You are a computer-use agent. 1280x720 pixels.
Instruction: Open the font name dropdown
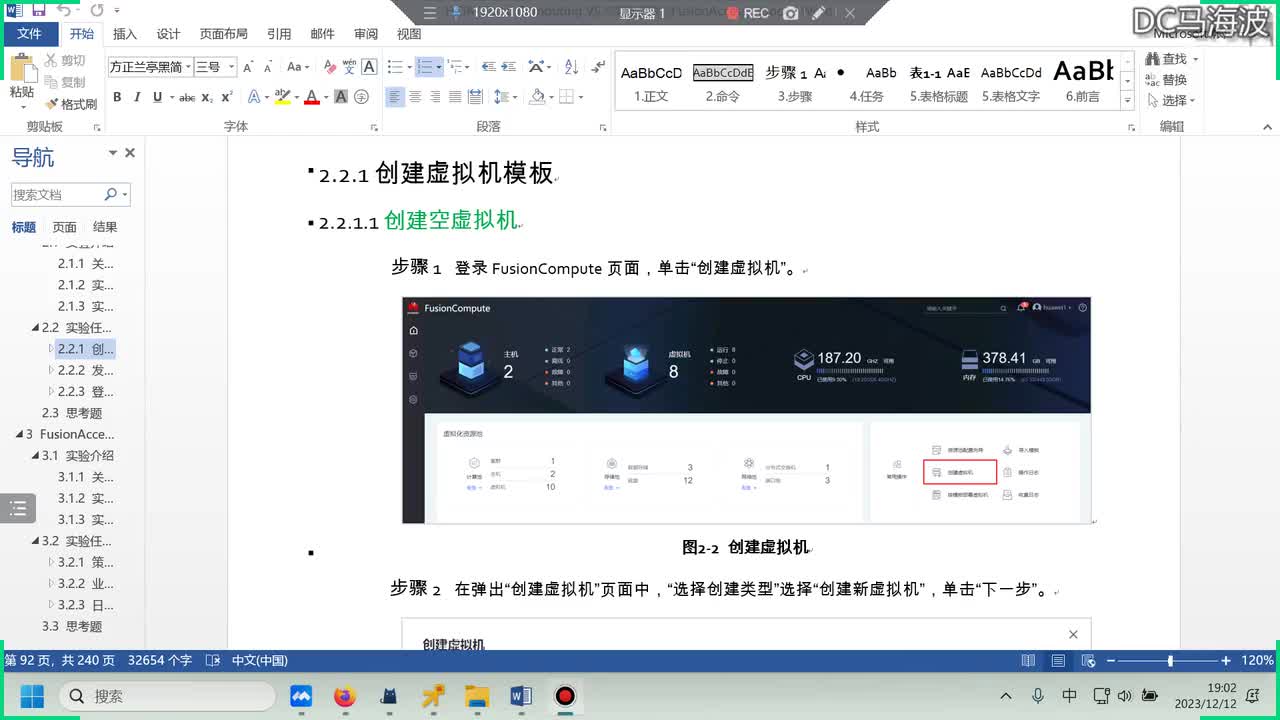coord(188,67)
